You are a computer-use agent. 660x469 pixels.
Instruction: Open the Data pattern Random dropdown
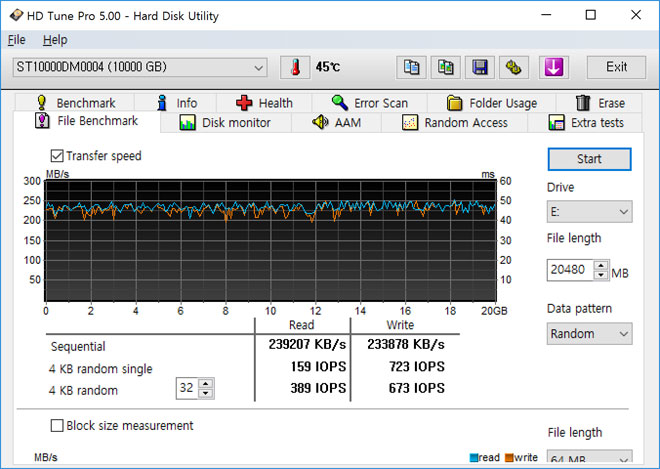(589, 334)
